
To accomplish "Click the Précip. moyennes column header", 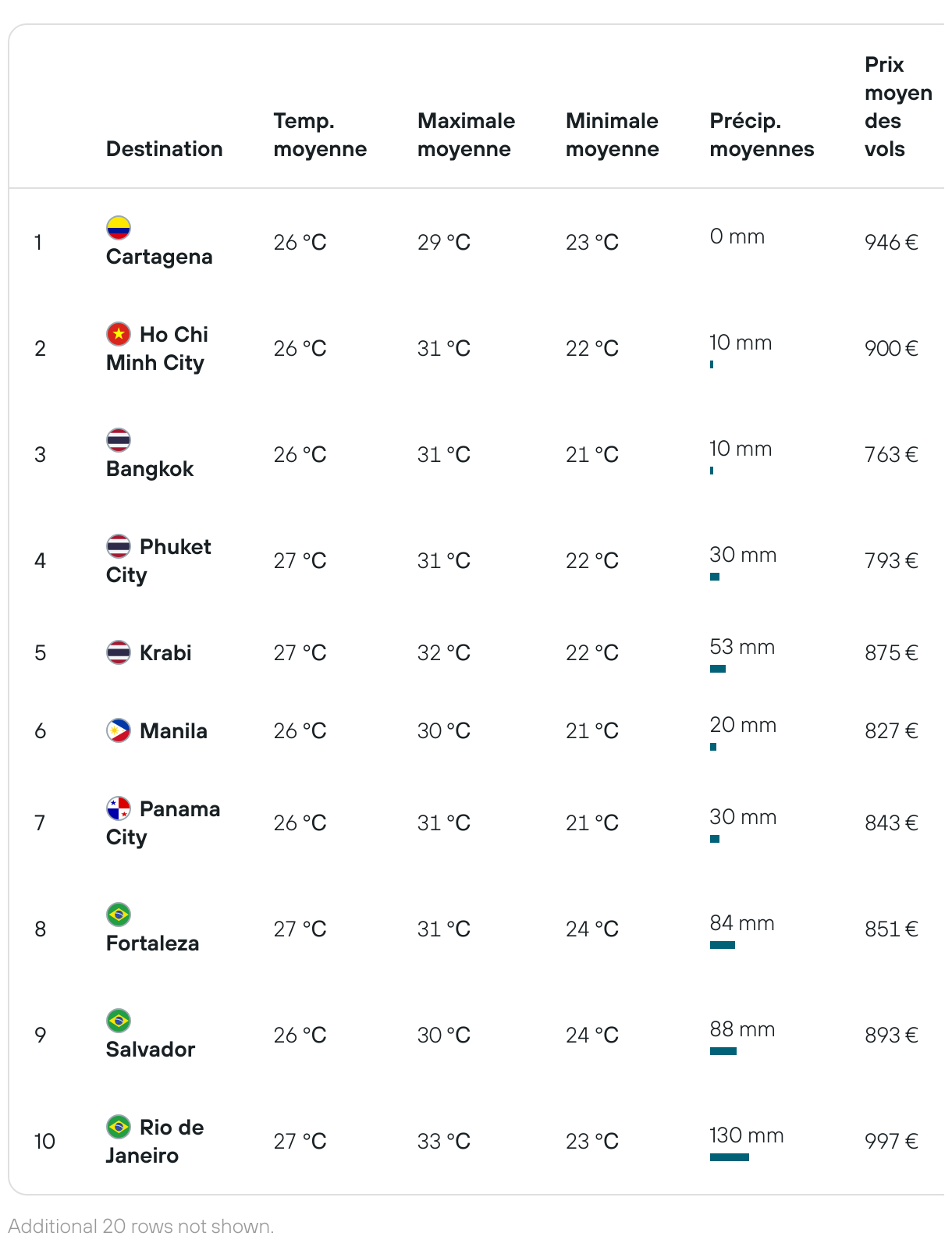I will point(762,135).
